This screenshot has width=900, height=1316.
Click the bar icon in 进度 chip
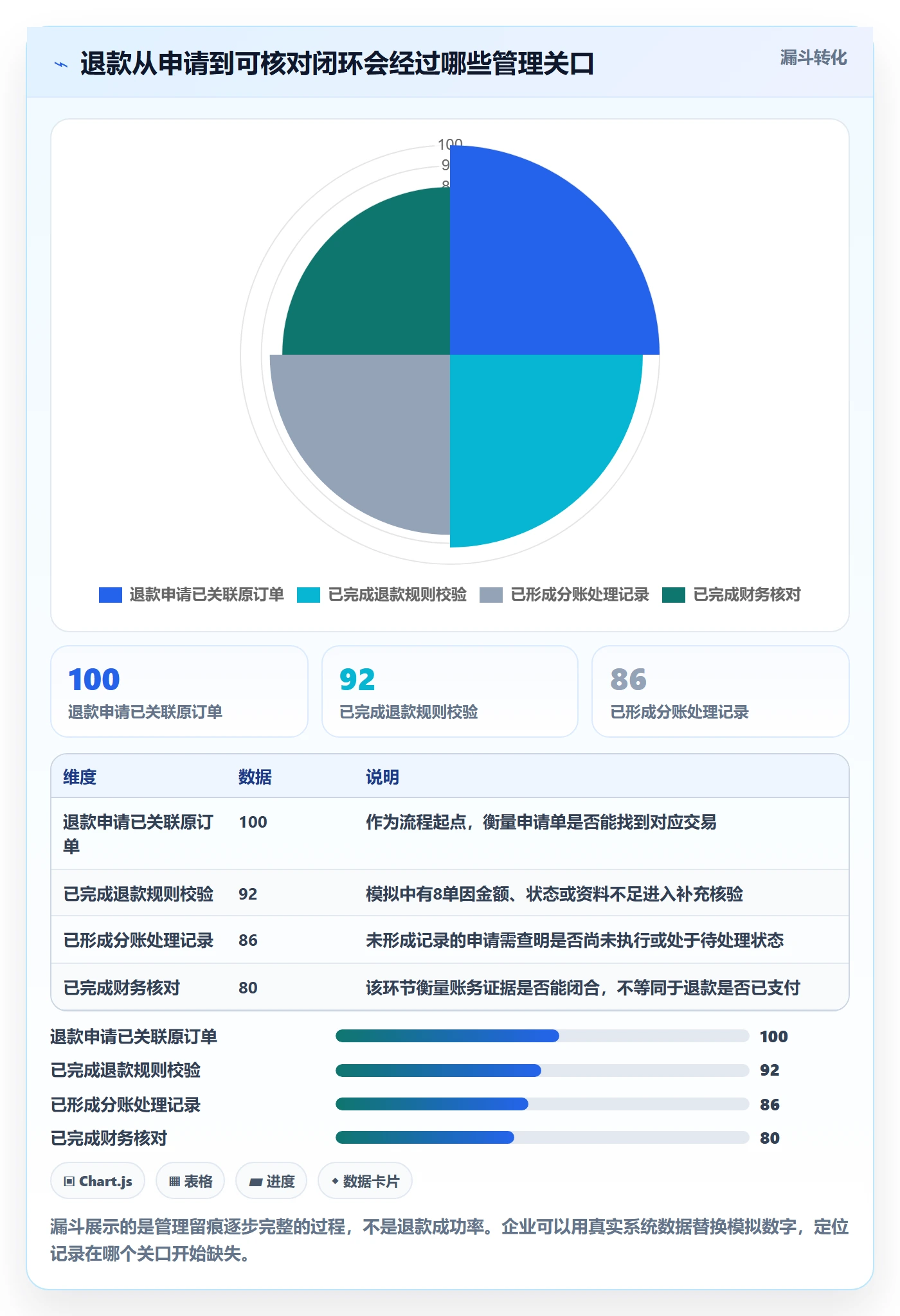click(256, 1181)
